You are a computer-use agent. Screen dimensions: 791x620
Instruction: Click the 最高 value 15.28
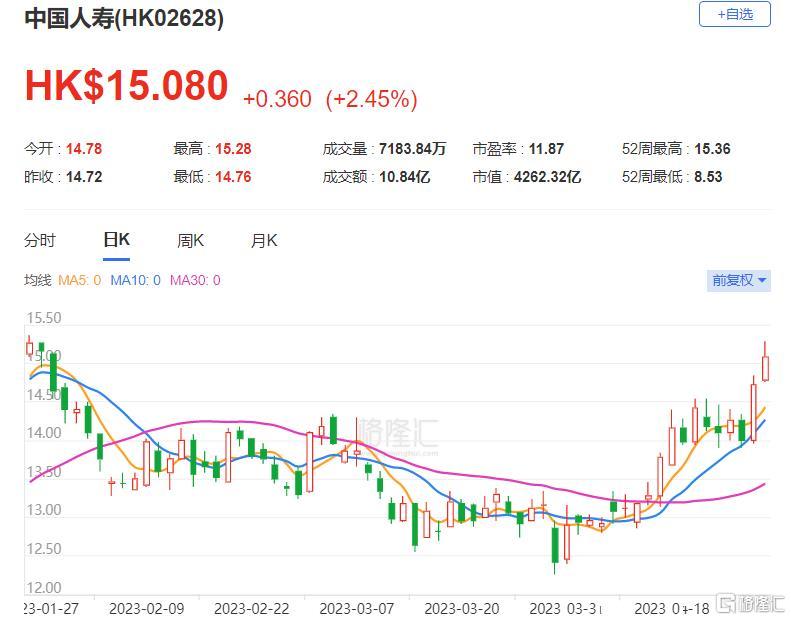(x=233, y=149)
